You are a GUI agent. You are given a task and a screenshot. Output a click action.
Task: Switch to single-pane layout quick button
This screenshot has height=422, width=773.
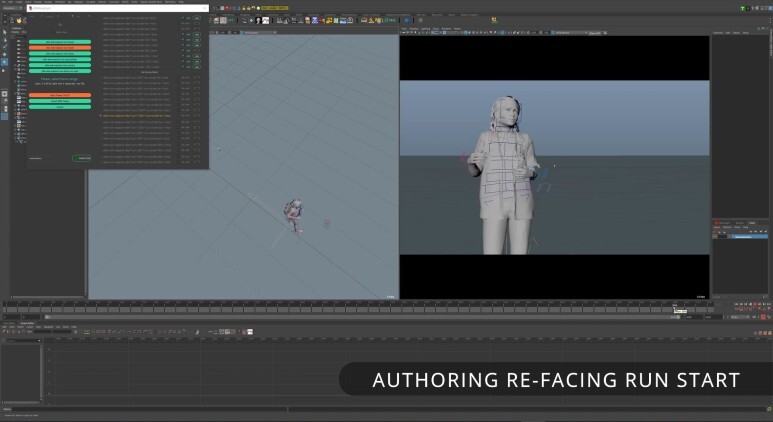pos(4,94)
